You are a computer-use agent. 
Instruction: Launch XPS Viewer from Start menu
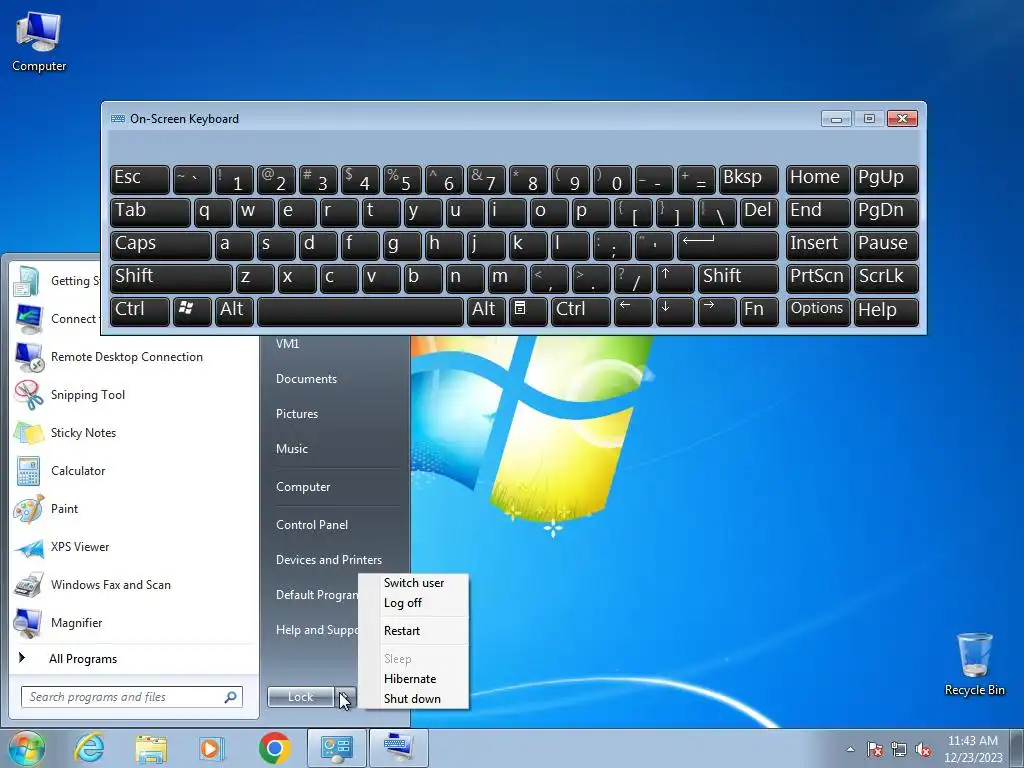(x=134, y=547)
